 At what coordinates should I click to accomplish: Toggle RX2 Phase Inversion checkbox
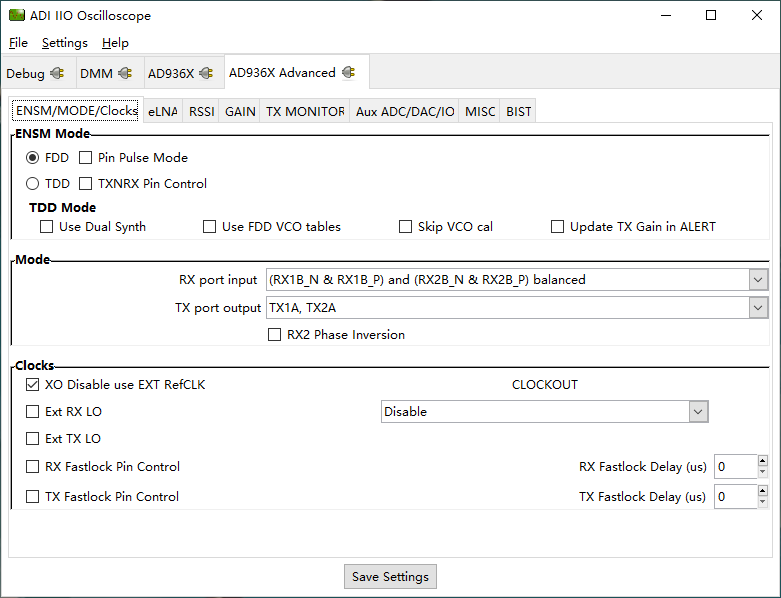pos(274,335)
